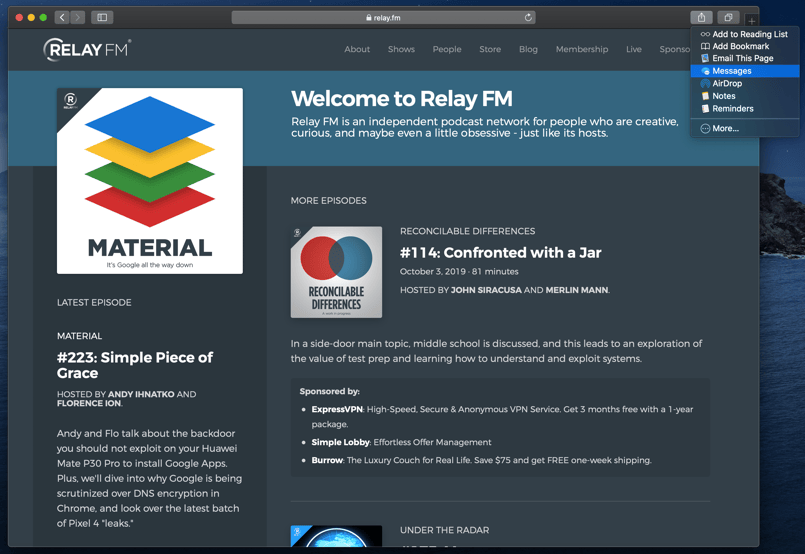
Task: Click host name MERLIN MANN
Action: click(x=577, y=290)
